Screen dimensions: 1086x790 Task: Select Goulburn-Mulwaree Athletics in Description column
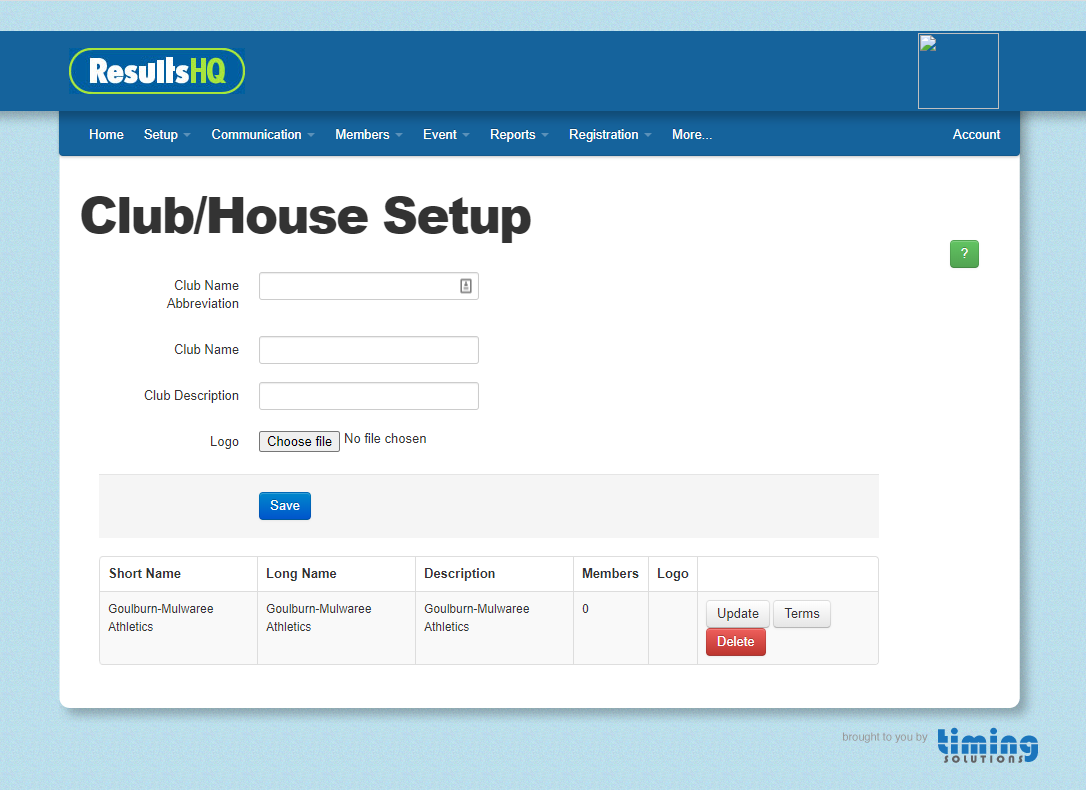click(x=477, y=618)
